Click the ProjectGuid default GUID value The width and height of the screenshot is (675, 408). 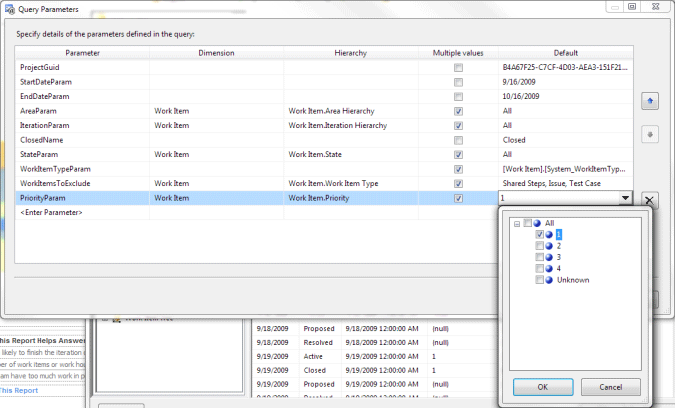pos(565,67)
